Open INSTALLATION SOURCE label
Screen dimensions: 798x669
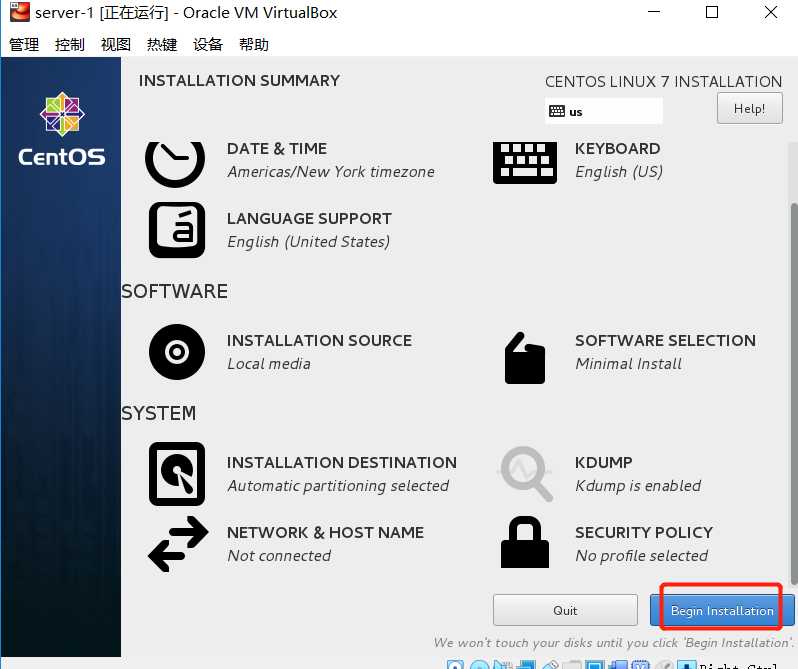click(319, 340)
